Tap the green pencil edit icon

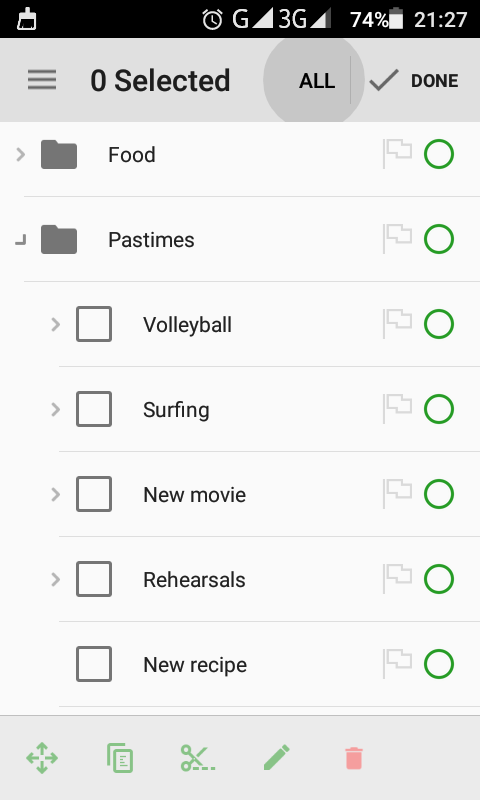pyautogui.click(x=276, y=757)
